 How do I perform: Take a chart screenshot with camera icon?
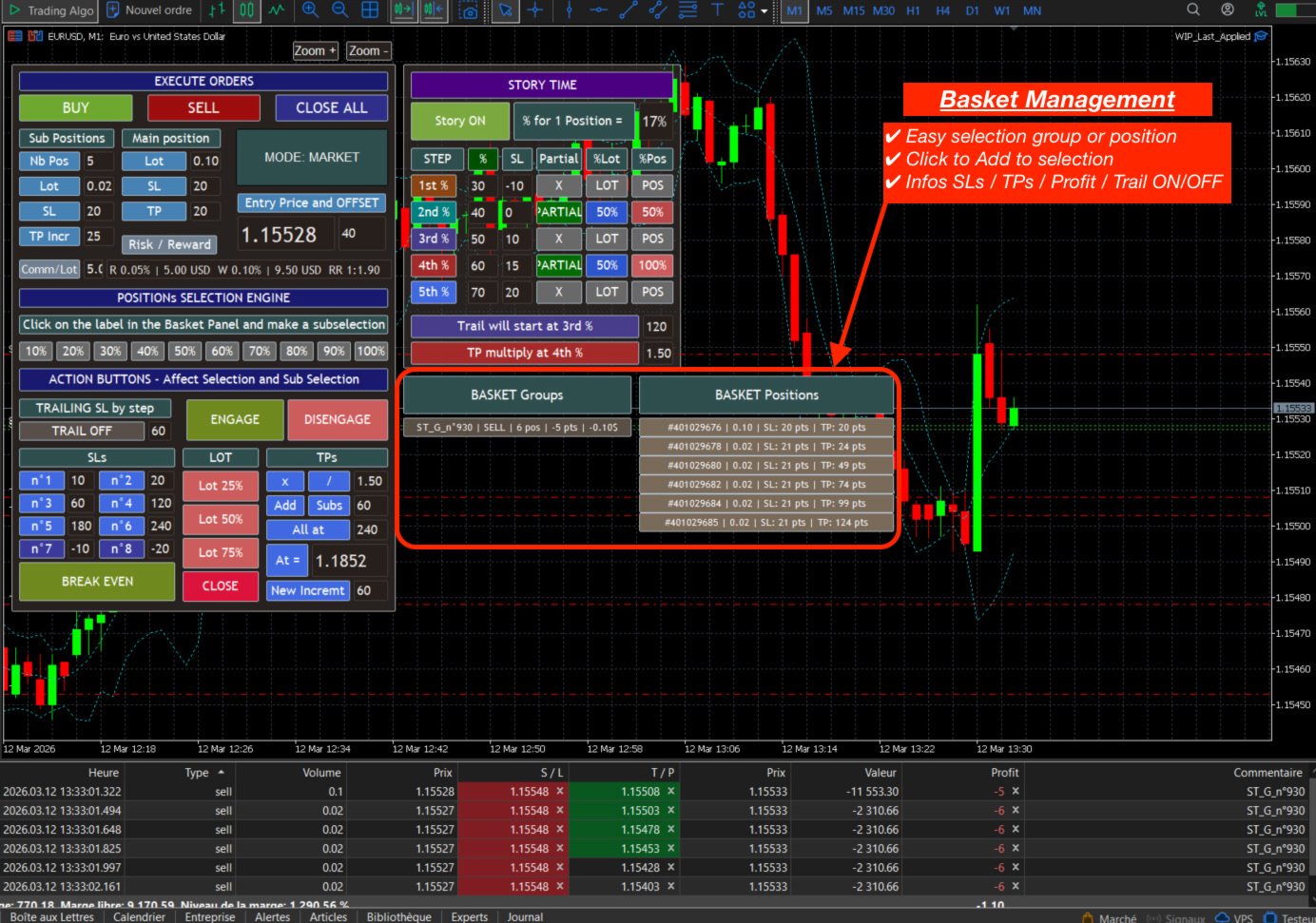pos(468,10)
